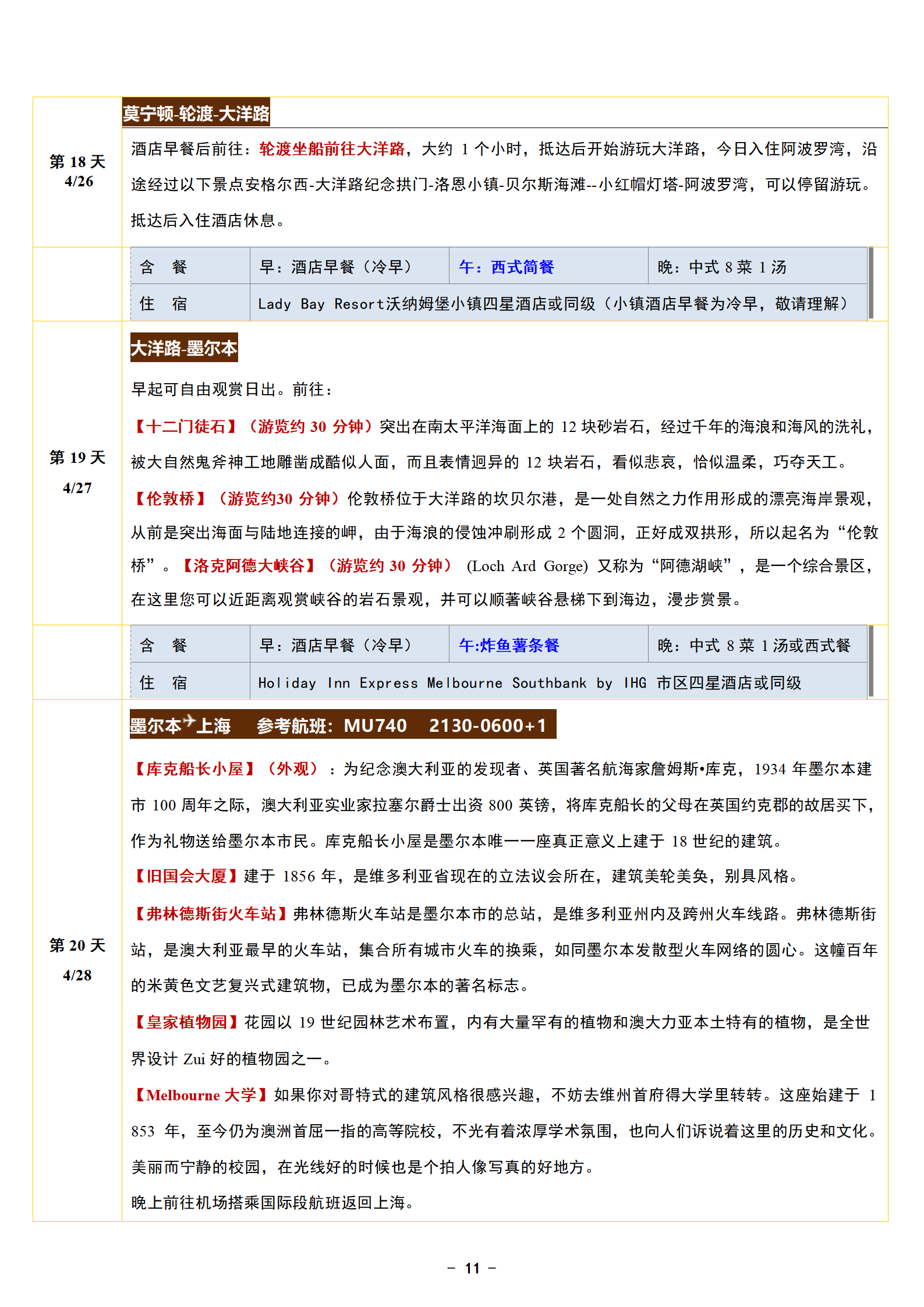The width and height of the screenshot is (924, 1307).
Task: Select the 第 18 天 day label
Action: pyautogui.click(x=77, y=162)
